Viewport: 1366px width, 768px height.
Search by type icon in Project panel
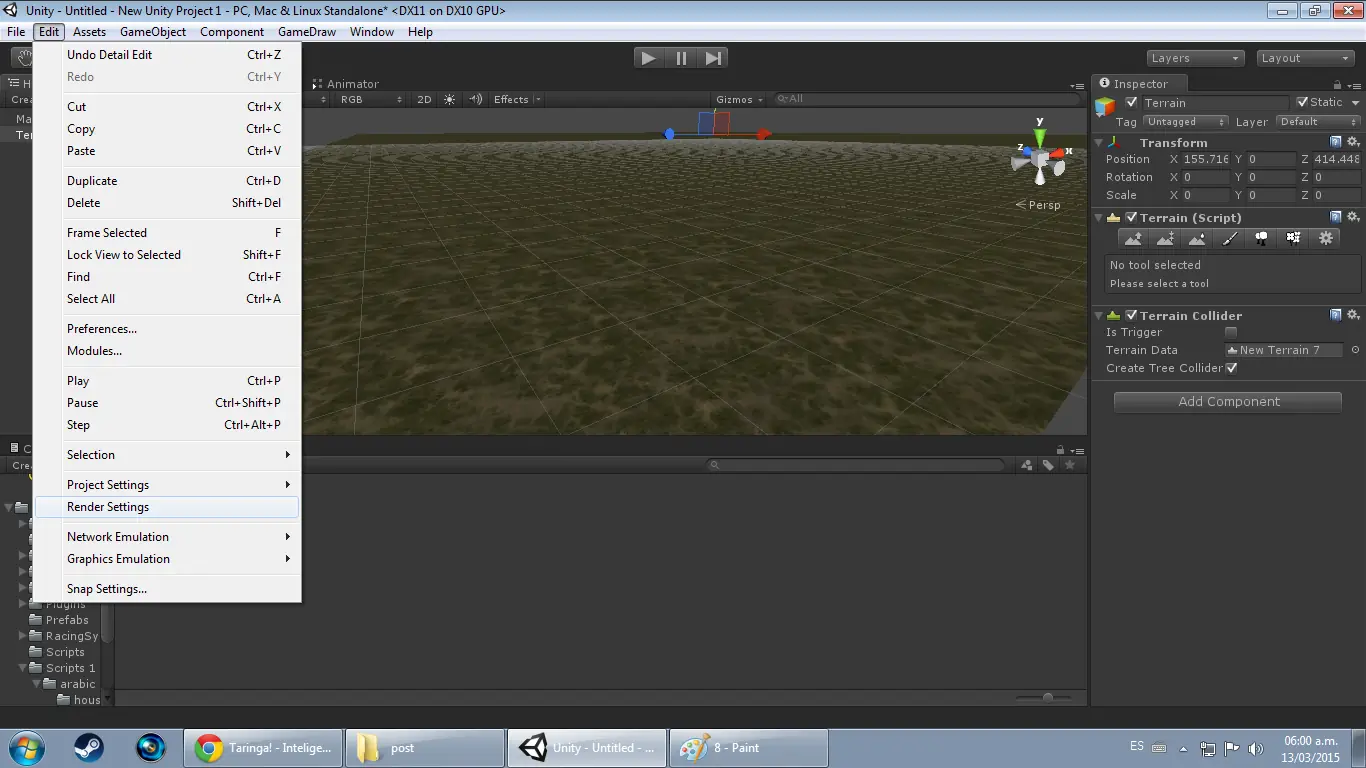point(1027,465)
